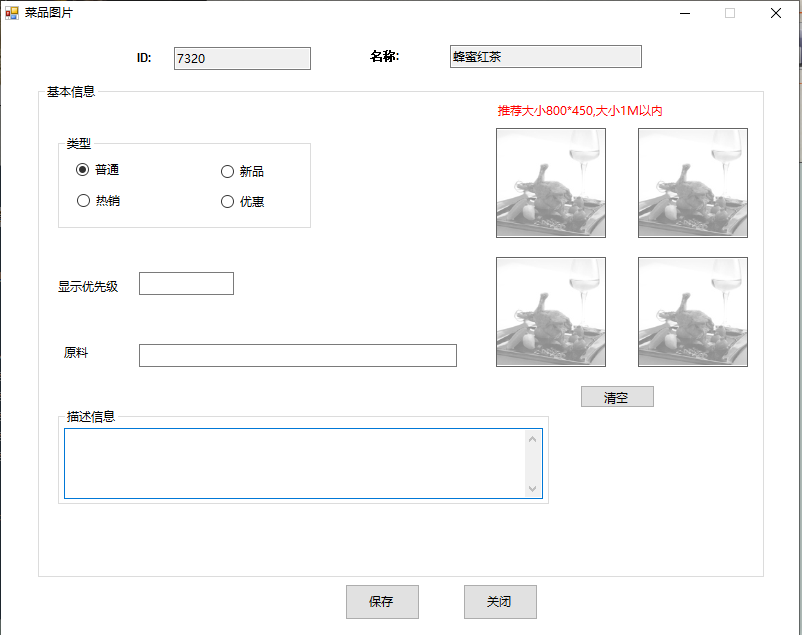The image size is (802, 635).
Task: Click the ID: label
Action: pyautogui.click(x=144, y=58)
